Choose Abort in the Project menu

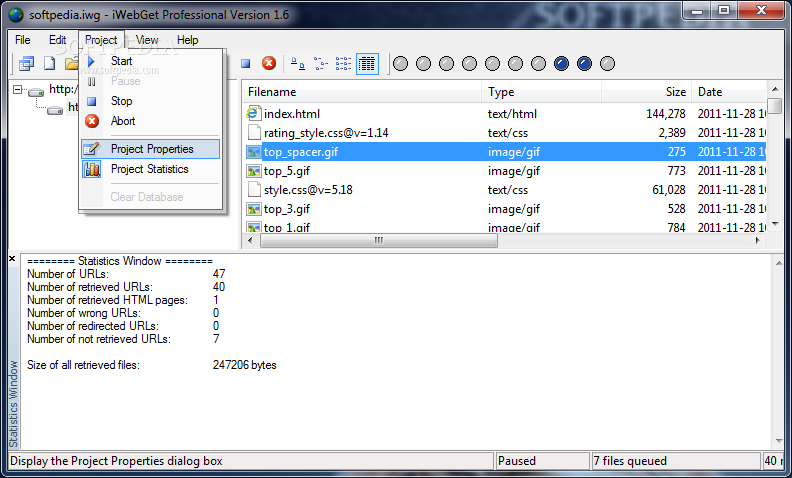click(x=151, y=121)
